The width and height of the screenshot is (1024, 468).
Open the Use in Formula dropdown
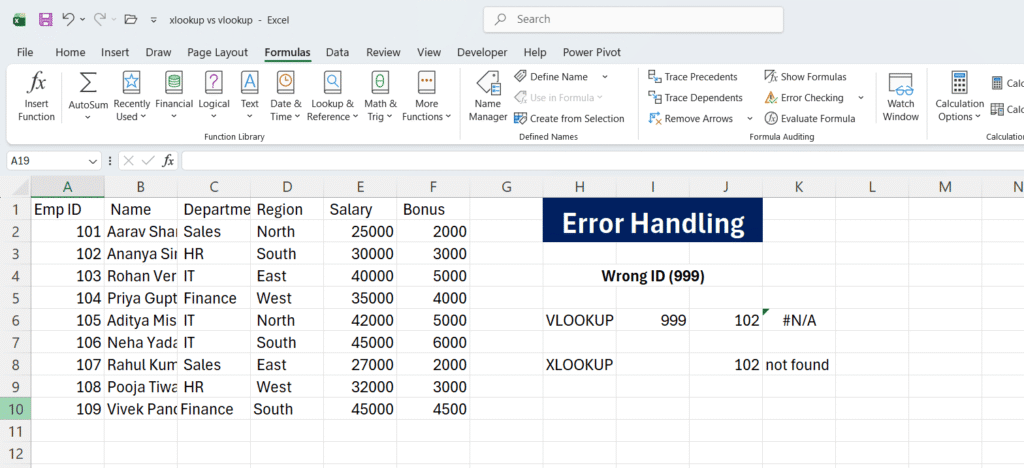(558, 98)
